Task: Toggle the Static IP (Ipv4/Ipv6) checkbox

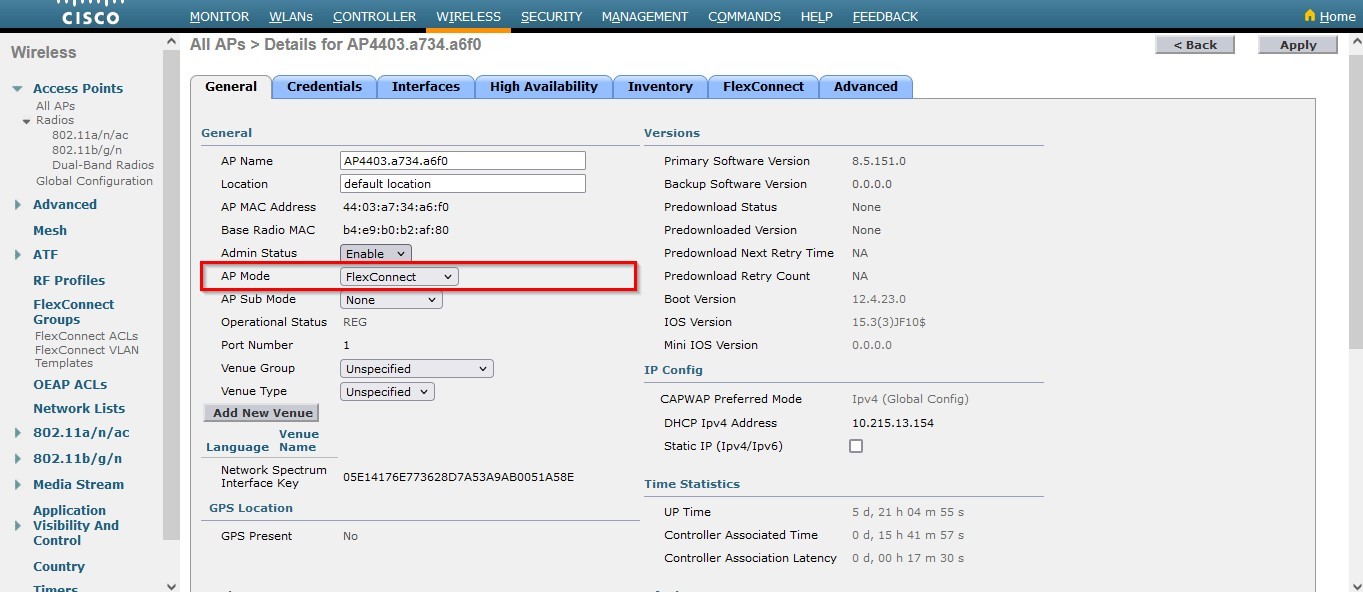Action: pos(856,446)
